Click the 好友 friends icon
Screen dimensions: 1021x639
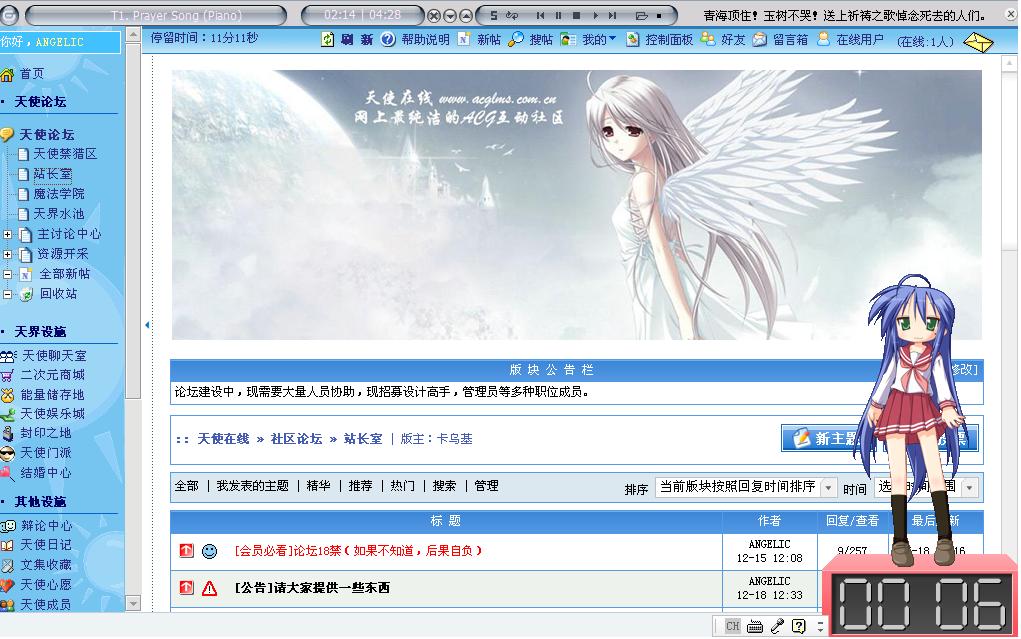708,40
